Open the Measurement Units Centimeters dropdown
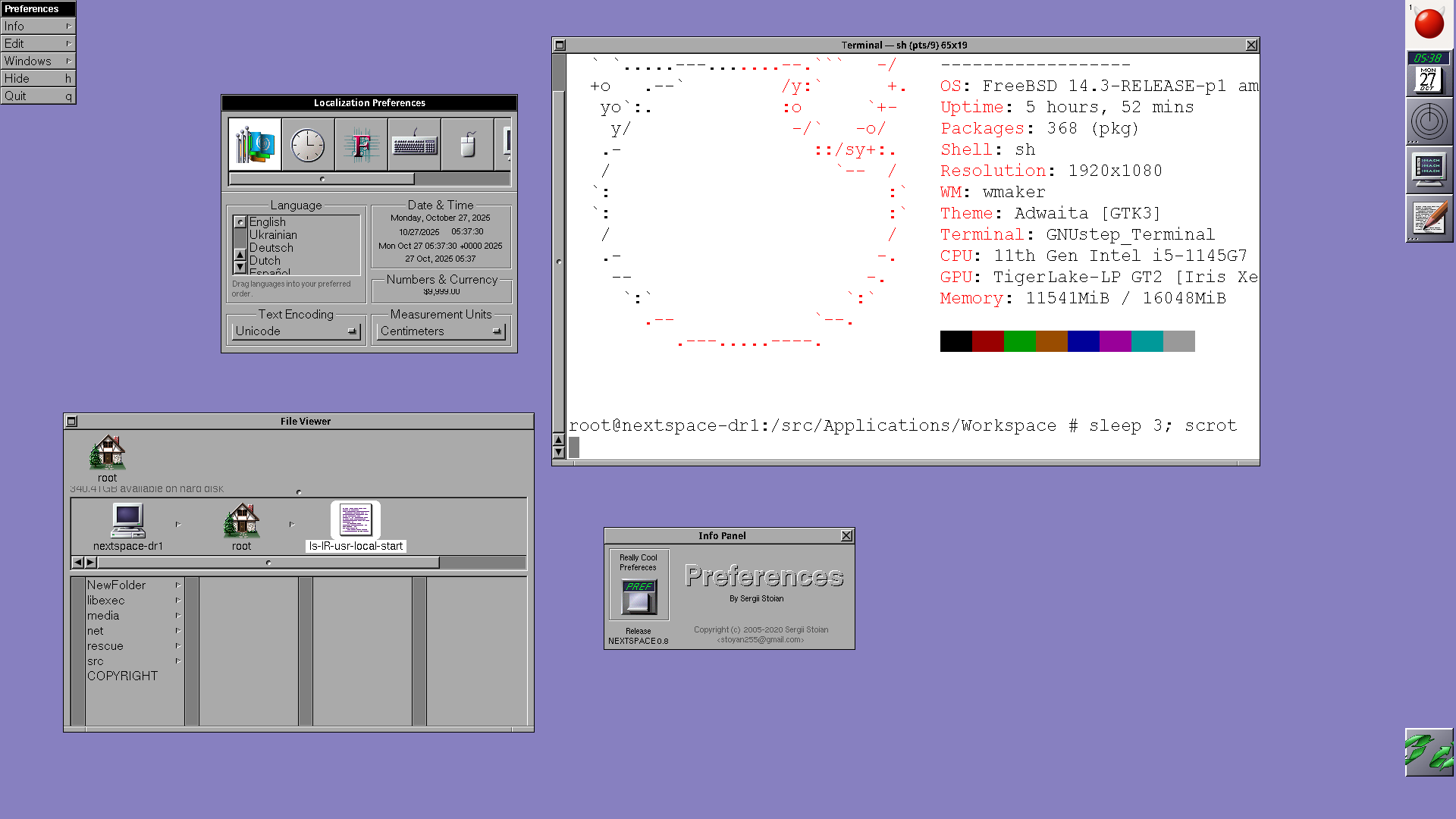 441,331
